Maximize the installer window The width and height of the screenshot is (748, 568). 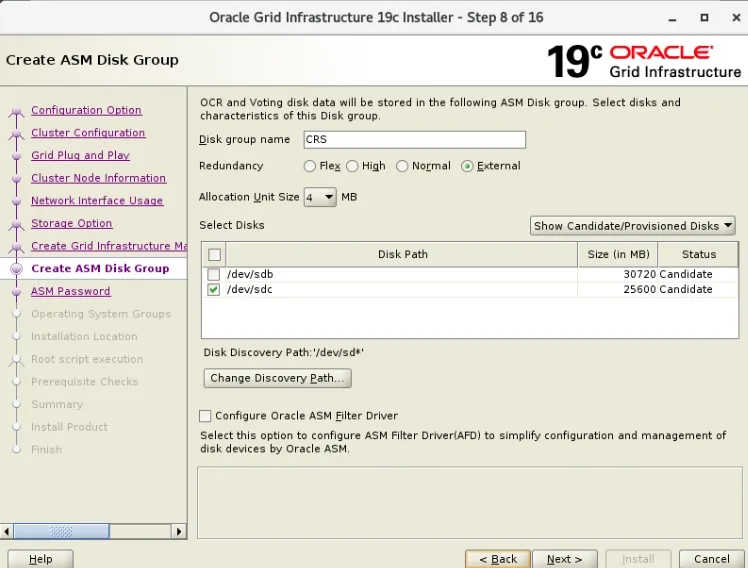click(x=704, y=18)
